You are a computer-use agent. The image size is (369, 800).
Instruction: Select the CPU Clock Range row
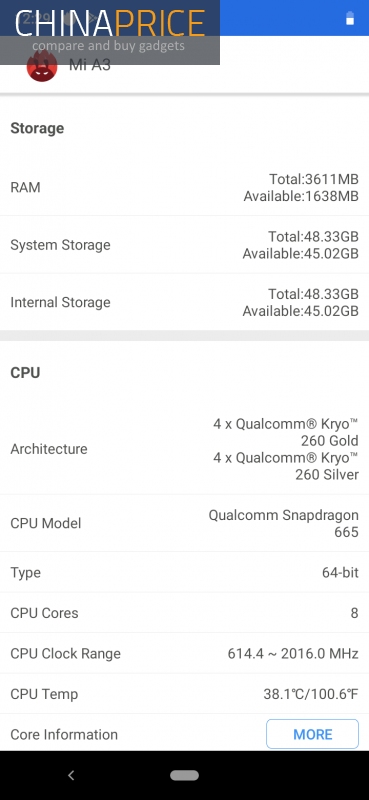click(184, 653)
